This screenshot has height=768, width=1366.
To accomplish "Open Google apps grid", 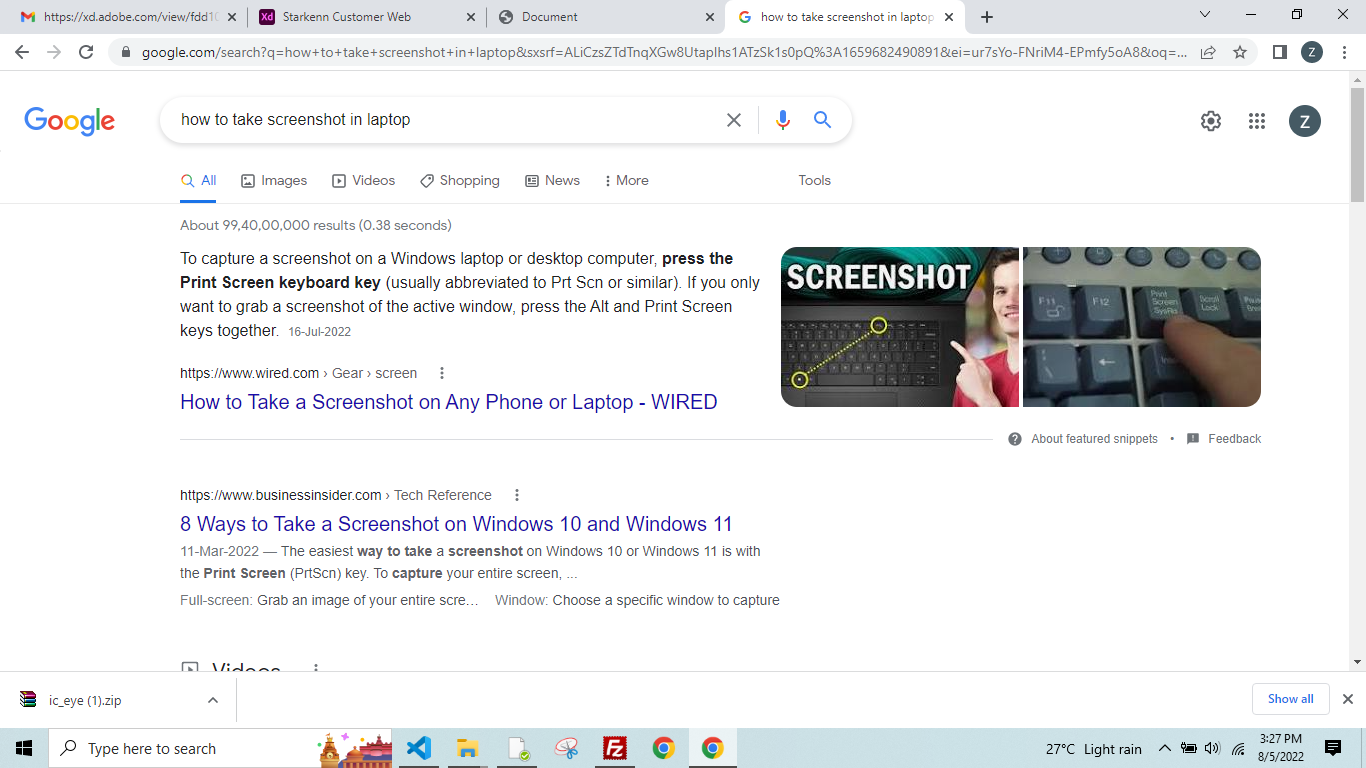I will point(1257,121).
